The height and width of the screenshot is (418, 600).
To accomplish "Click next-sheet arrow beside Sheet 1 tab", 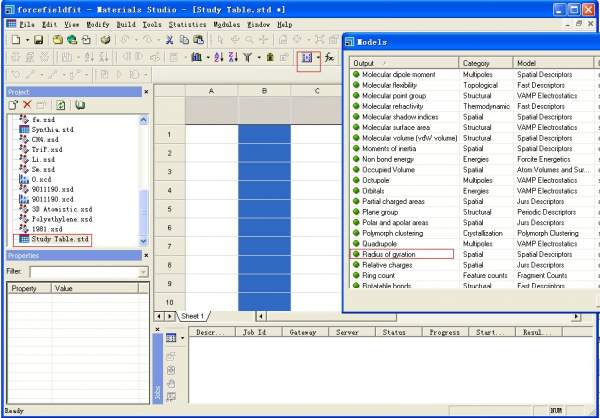I will [x=170, y=316].
